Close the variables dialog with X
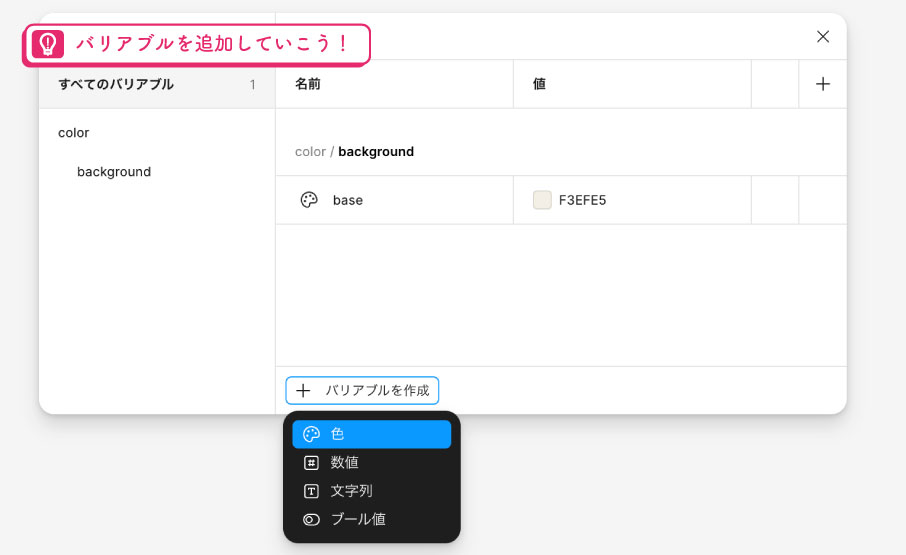The width and height of the screenshot is (906, 555). (x=823, y=36)
